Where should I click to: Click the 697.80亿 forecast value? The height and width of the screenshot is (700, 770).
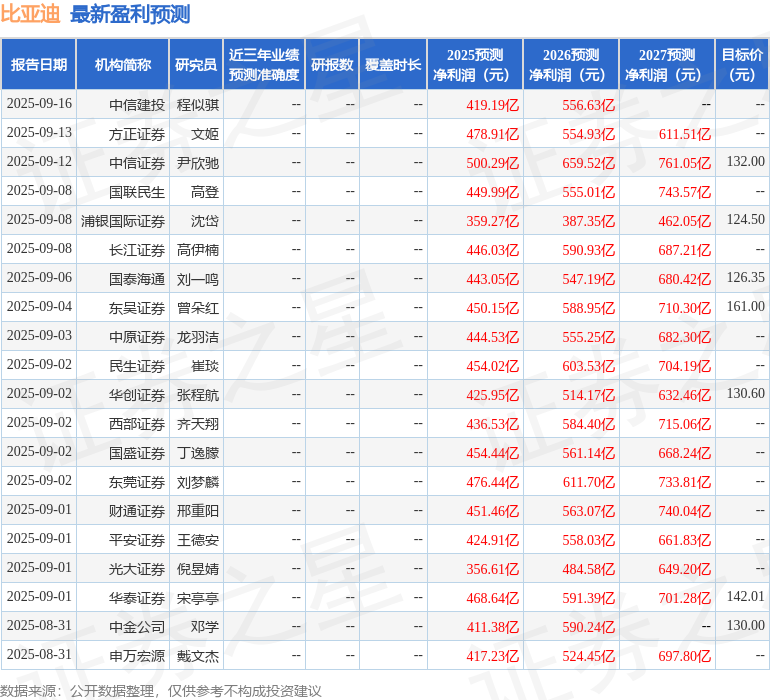[x=685, y=655]
